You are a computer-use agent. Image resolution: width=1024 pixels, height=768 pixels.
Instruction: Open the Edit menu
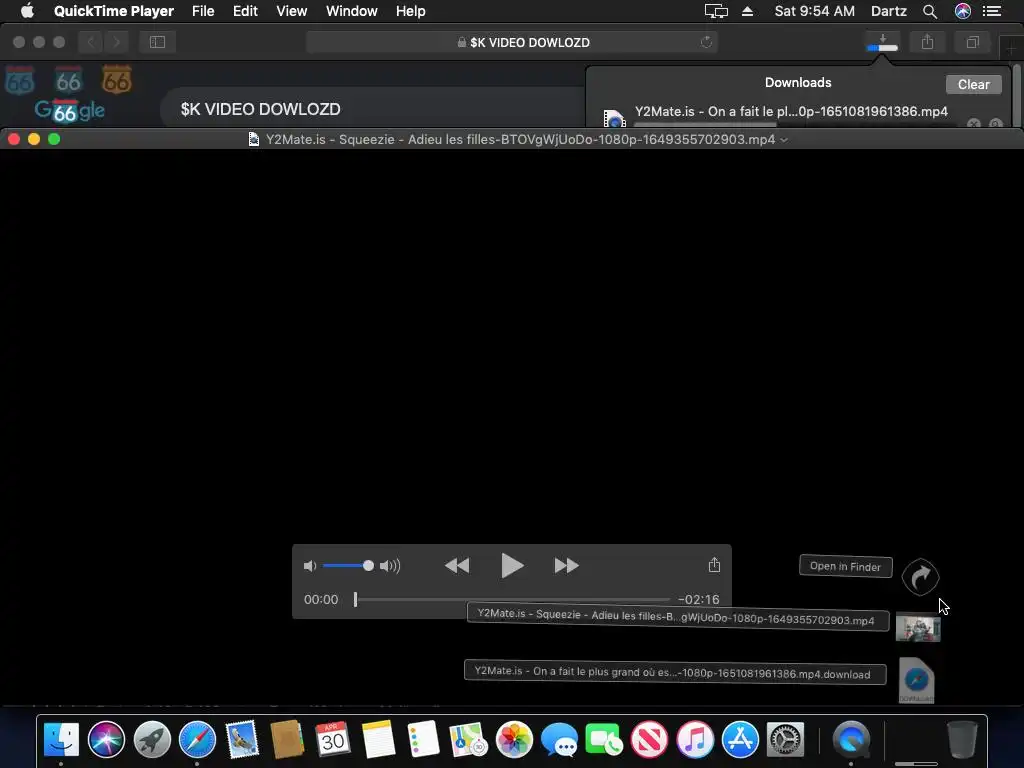[x=245, y=11]
